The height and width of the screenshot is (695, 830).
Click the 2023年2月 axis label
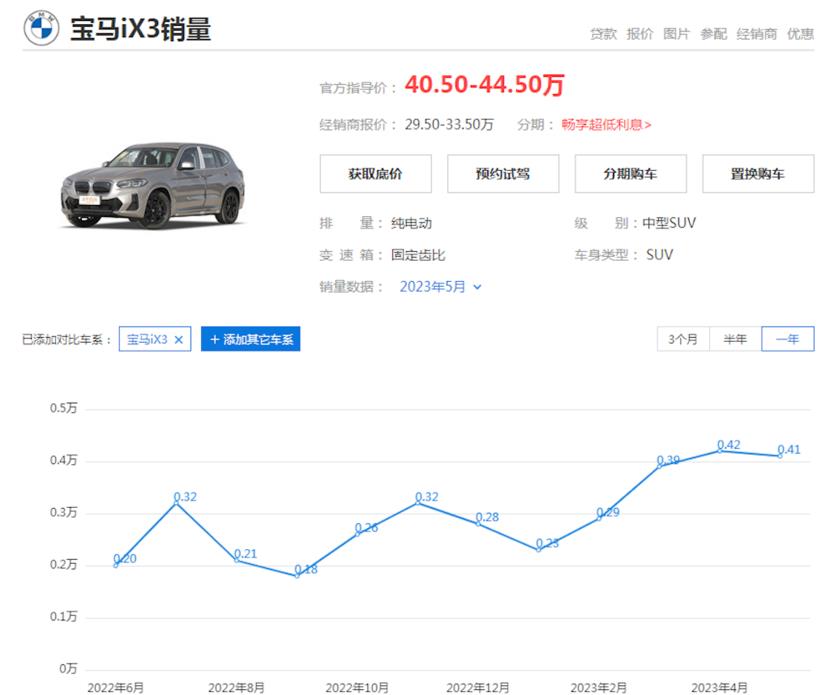pyautogui.click(x=599, y=687)
